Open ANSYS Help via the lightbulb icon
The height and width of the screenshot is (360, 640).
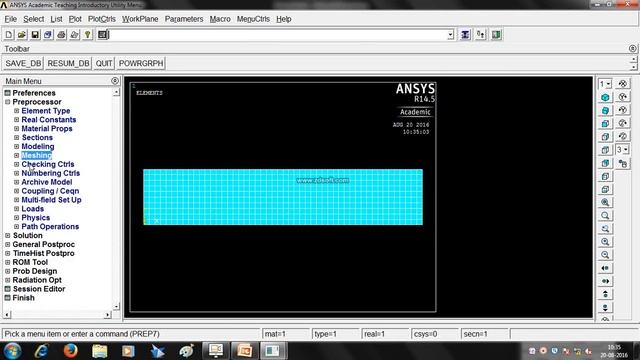point(87,35)
